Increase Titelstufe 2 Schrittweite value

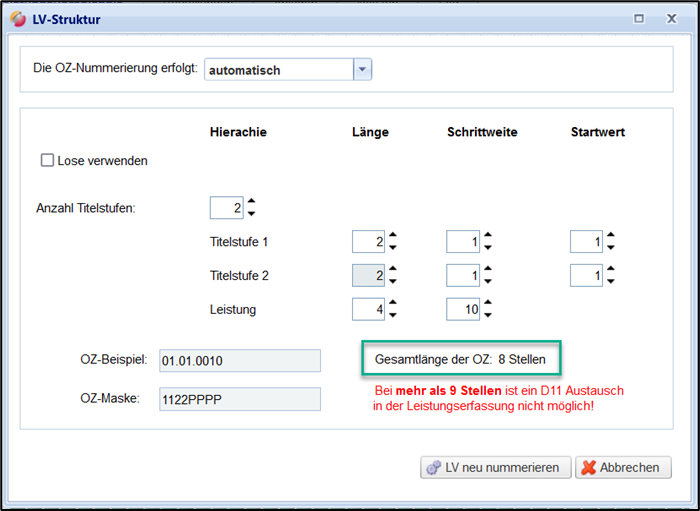click(487, 270)
